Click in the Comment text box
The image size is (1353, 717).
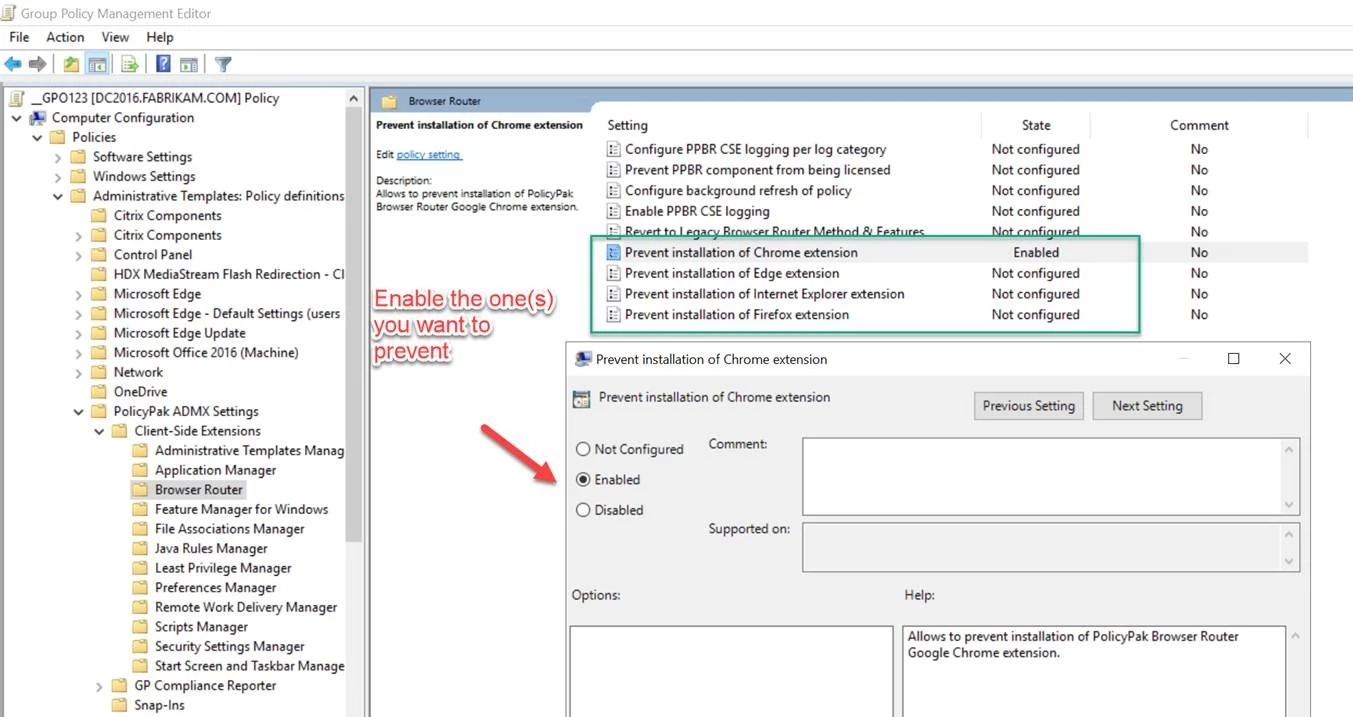[1040, 476]
